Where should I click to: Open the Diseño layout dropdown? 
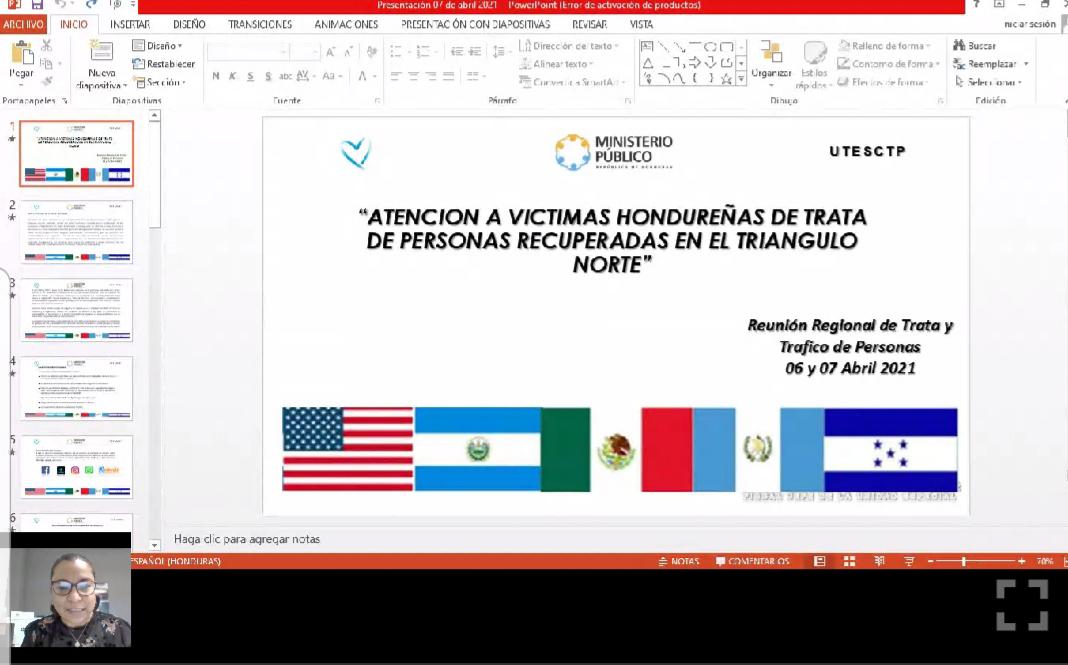pos(158,46)
